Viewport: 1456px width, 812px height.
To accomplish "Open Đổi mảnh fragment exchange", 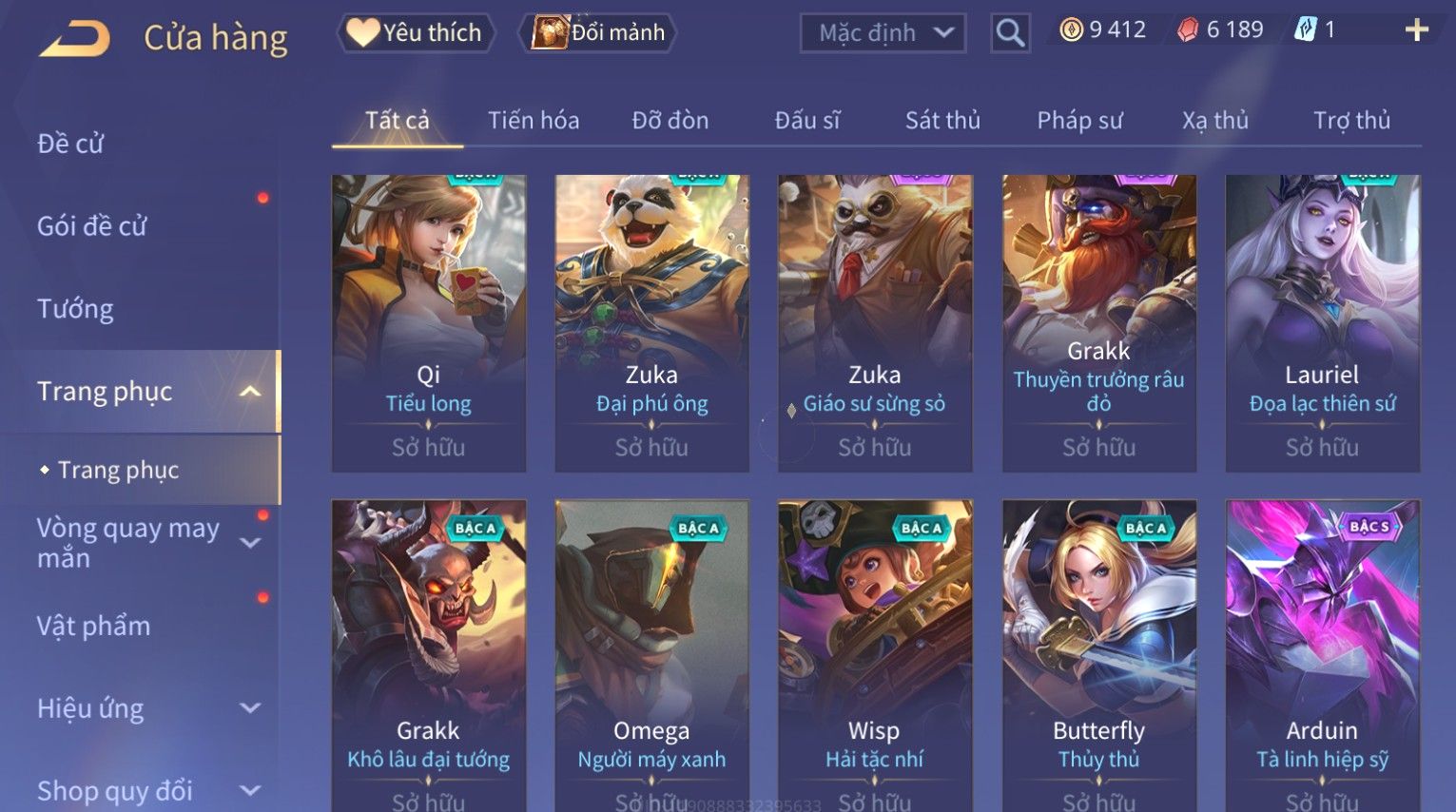I will click(x=598, y=32).
